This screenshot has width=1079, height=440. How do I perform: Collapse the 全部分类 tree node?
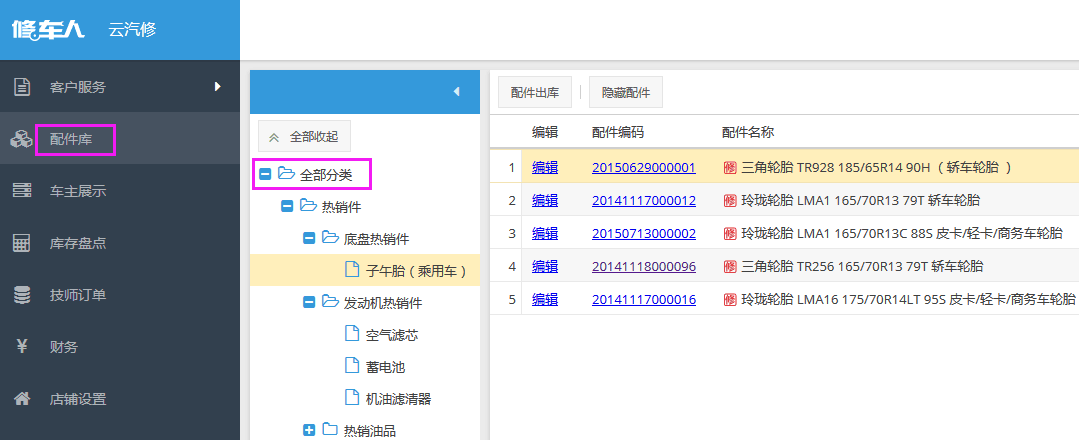pos(265,175)
